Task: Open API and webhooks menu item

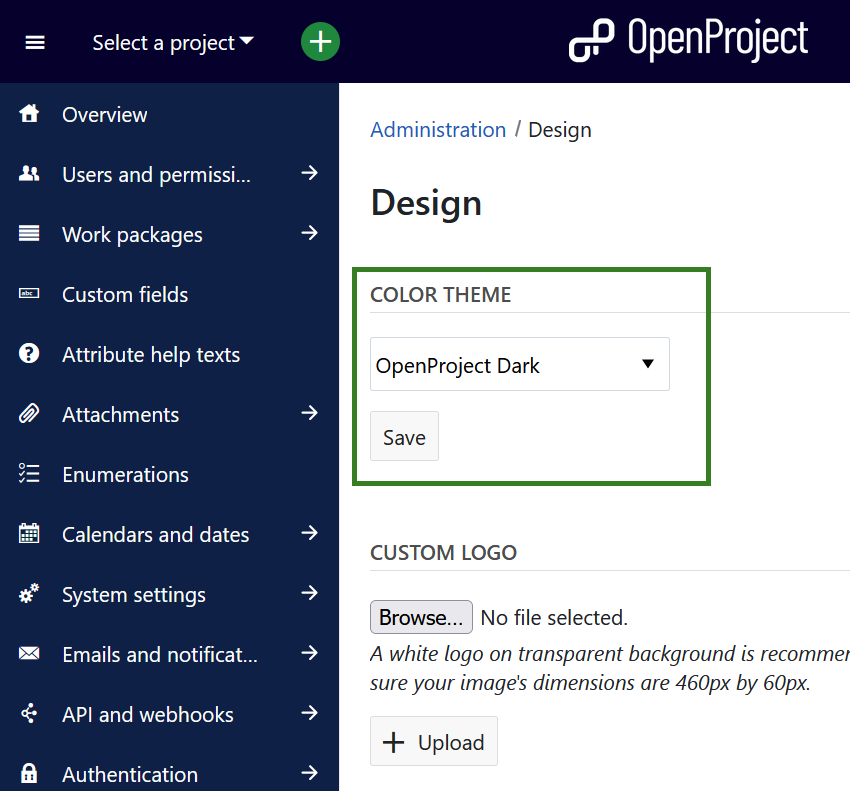Action: point(148,714)
